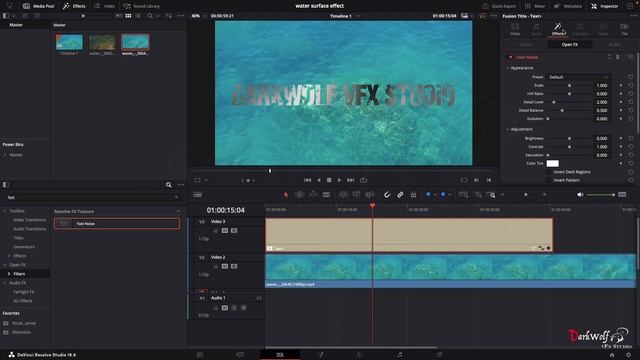Image resolution: width=640 pixels, height=360 pixels.
Task: Add keyframe for Scale parameter
Action: pyautogui.click(x=621, y=85)
